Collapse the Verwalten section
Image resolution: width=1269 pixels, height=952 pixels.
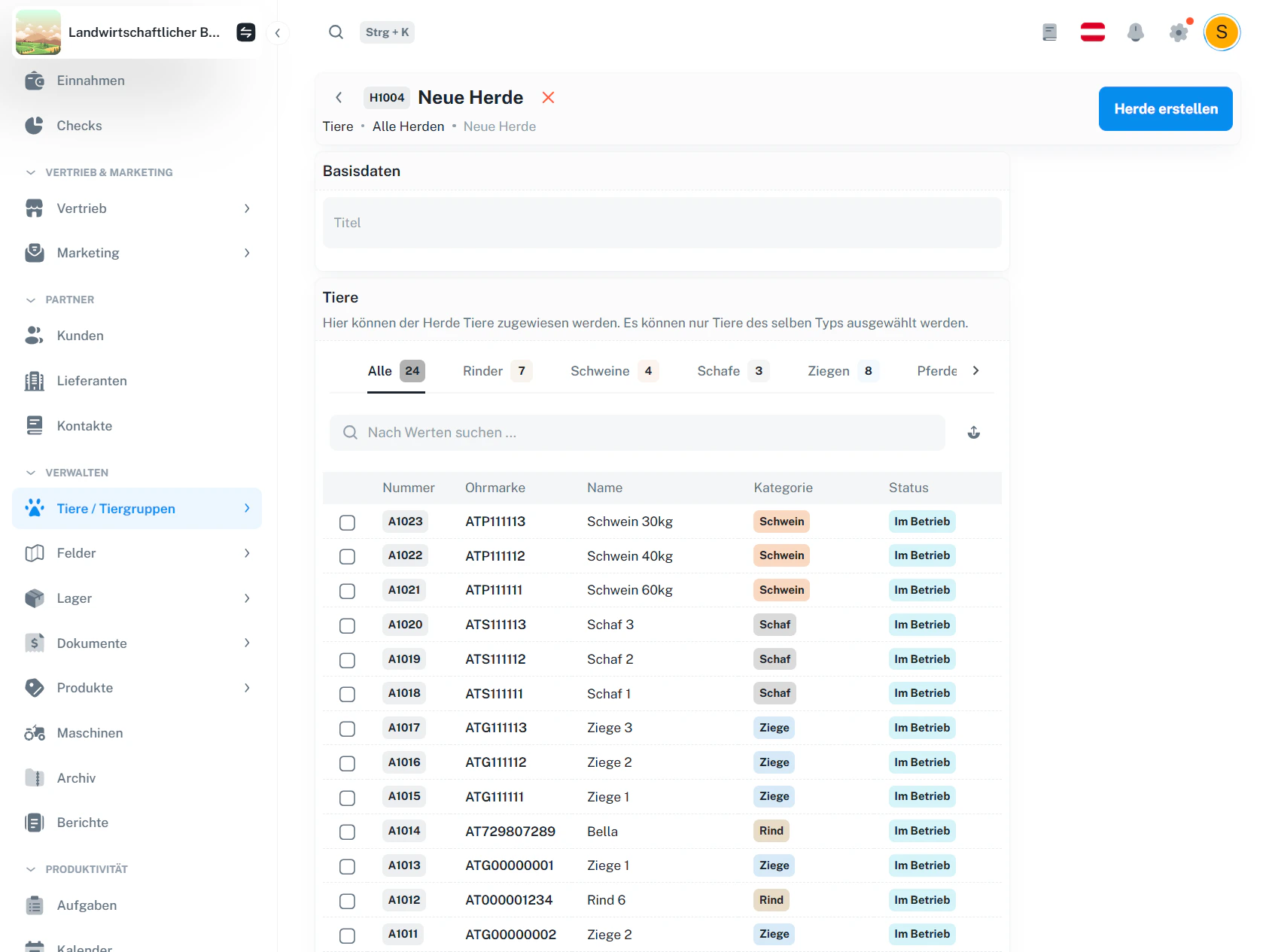point(31,473)
